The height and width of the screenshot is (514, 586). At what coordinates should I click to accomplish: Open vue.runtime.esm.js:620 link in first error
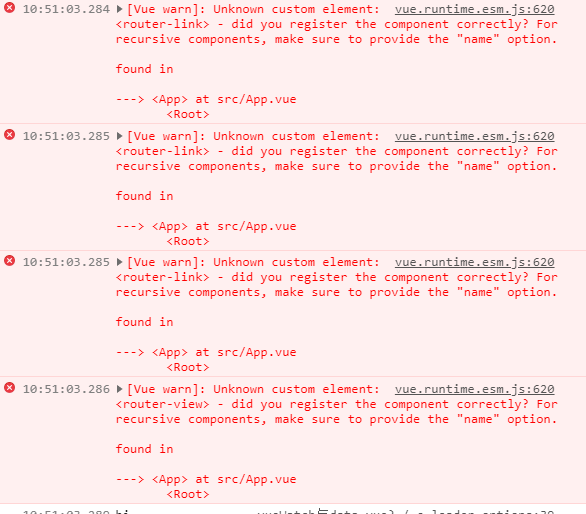click(x=475, y=9)
